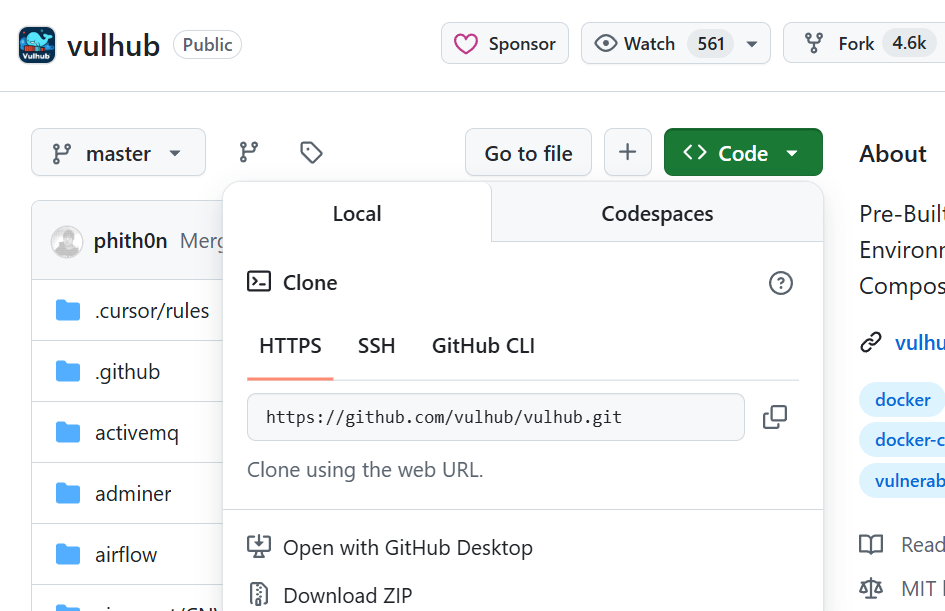Click the About link chain icon
945x611 pixels.
871,342
